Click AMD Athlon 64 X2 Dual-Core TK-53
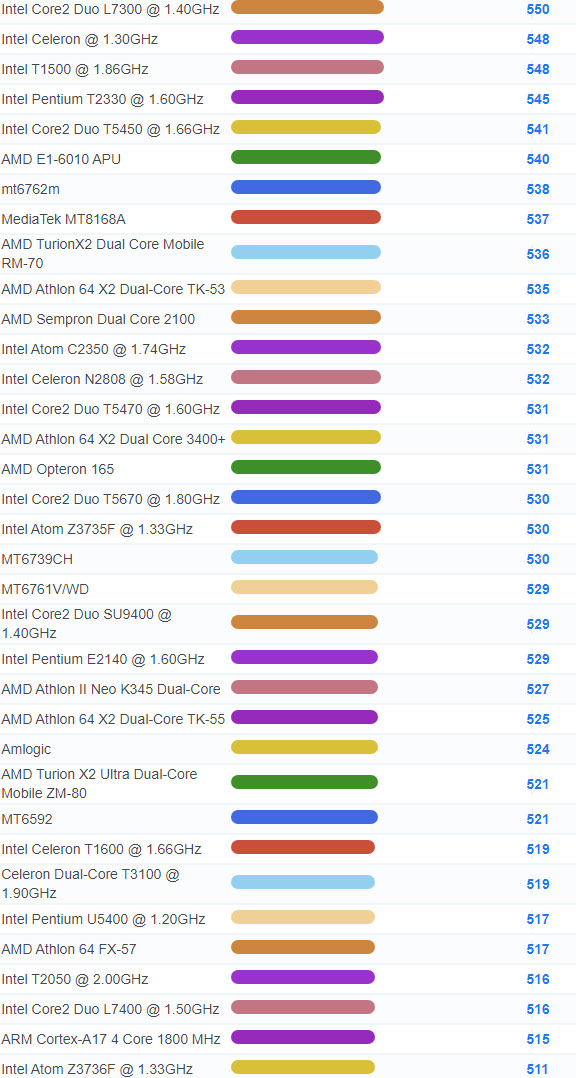 pyautogui.click(x=113, y=289)
